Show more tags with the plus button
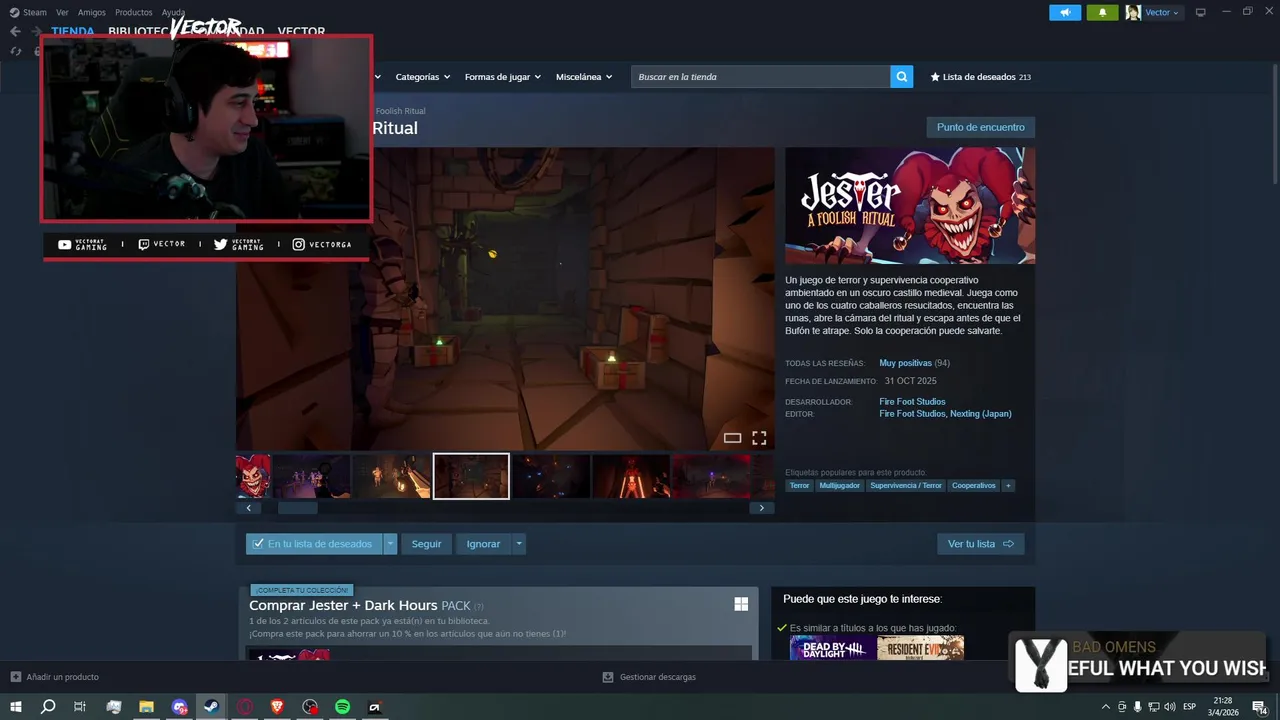The height and width of the screenshot is (720, 1280). (x=1008, y=485)
